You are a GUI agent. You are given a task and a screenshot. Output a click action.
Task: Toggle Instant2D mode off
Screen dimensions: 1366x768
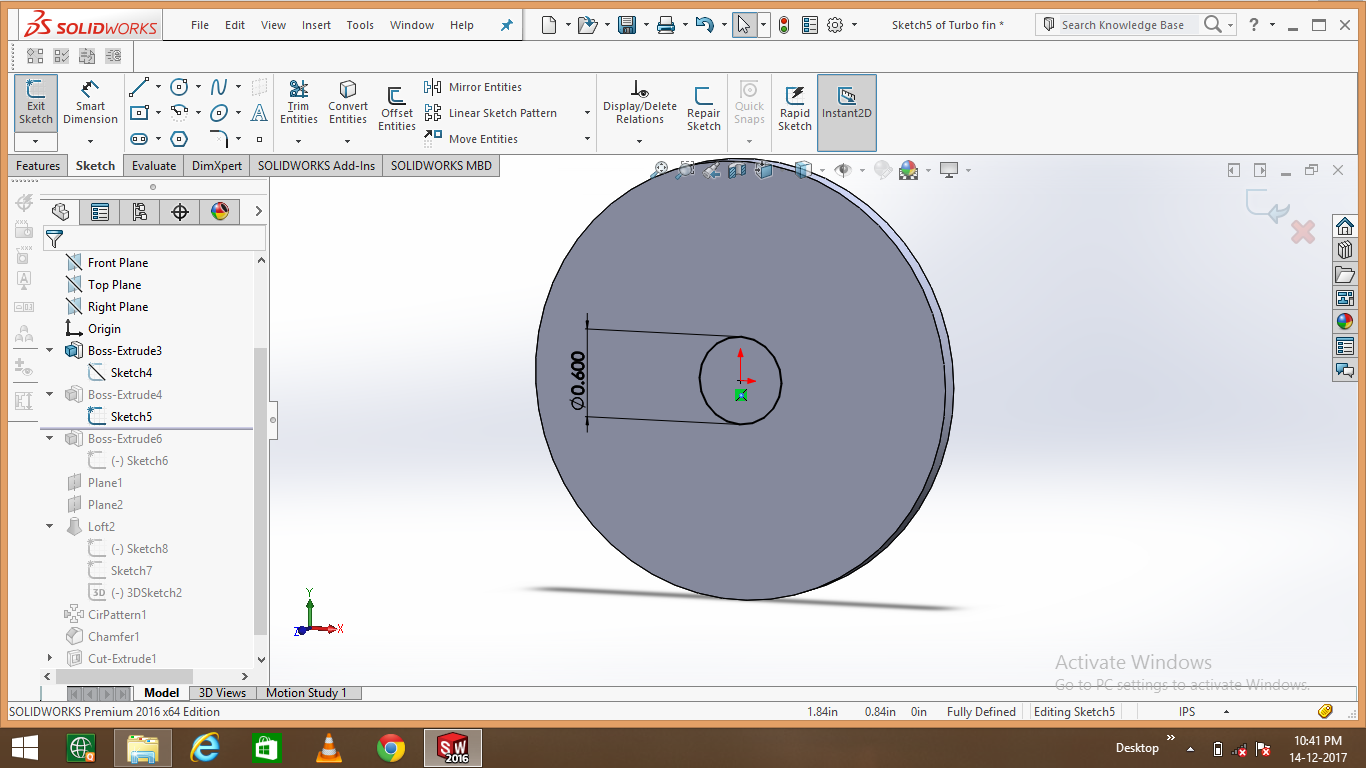tap(846, 100)
